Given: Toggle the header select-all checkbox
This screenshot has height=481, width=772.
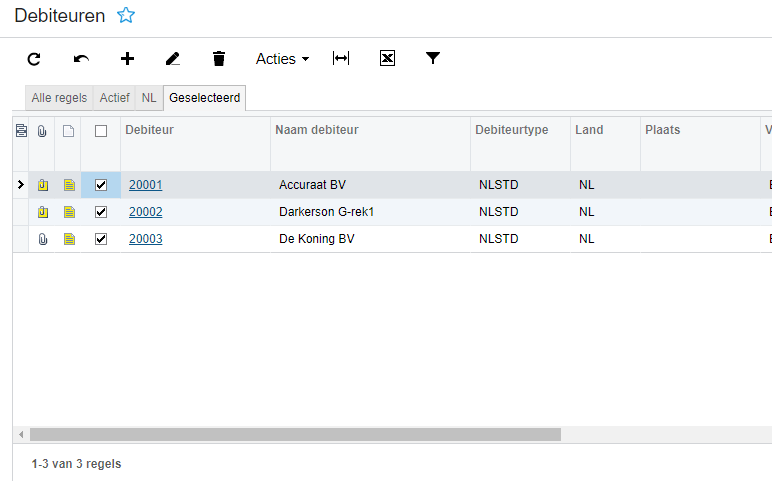Looking at the screenshot, I should point(101,130).
